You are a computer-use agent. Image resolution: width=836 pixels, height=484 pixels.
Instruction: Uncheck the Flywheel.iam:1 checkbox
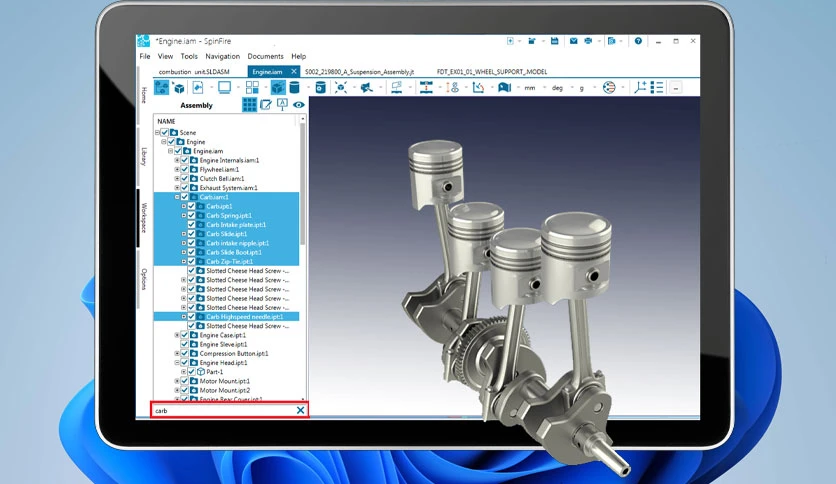click(x=184, y=170)
